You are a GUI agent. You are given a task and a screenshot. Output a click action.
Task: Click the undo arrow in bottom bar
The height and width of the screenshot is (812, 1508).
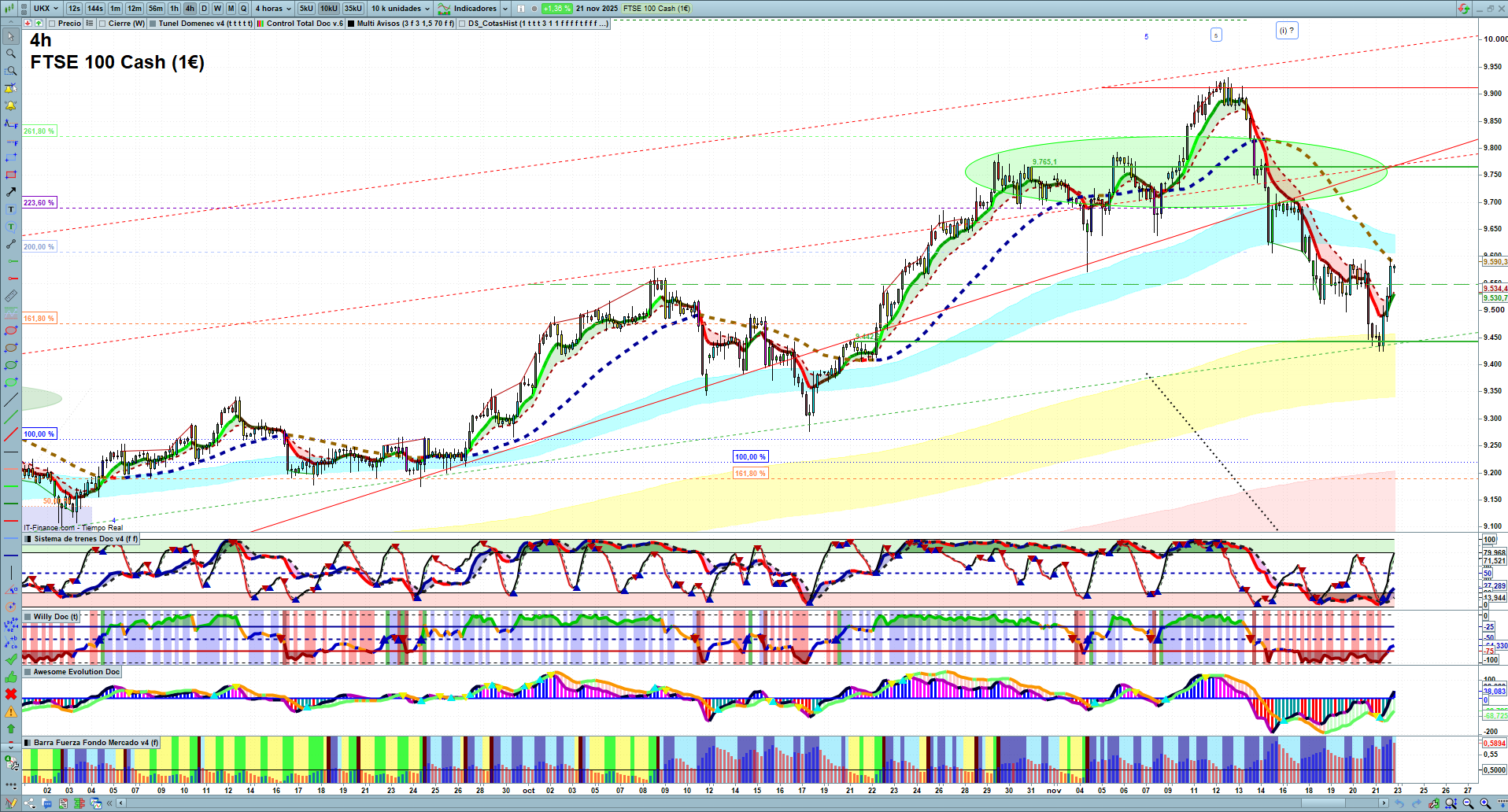tap(1399, 803)
